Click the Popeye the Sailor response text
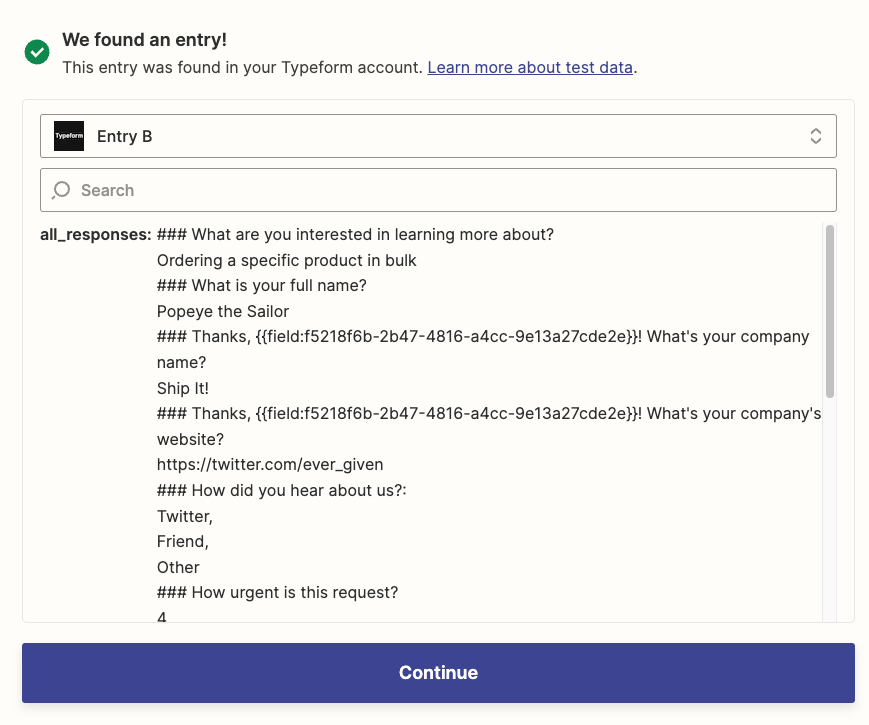 [223, 311]
